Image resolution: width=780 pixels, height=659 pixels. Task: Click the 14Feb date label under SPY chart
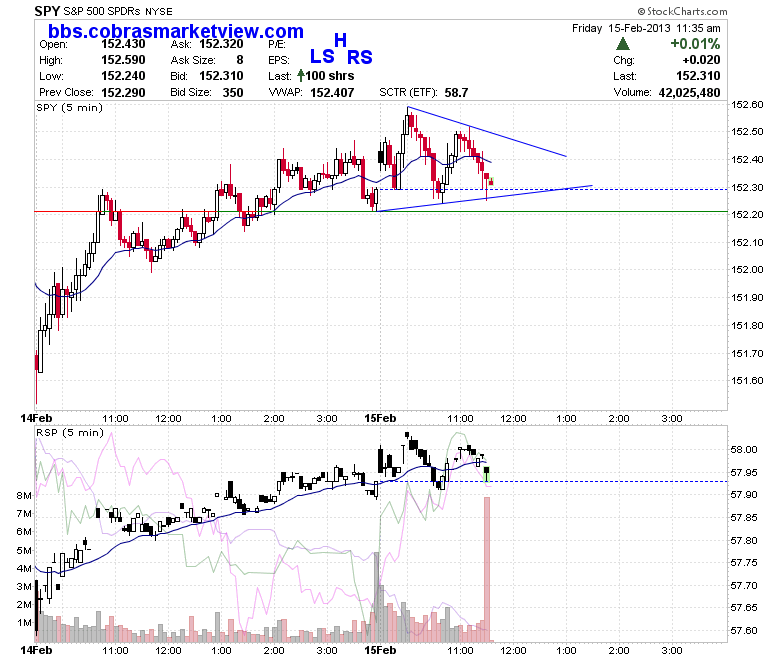tap(36, 418)
